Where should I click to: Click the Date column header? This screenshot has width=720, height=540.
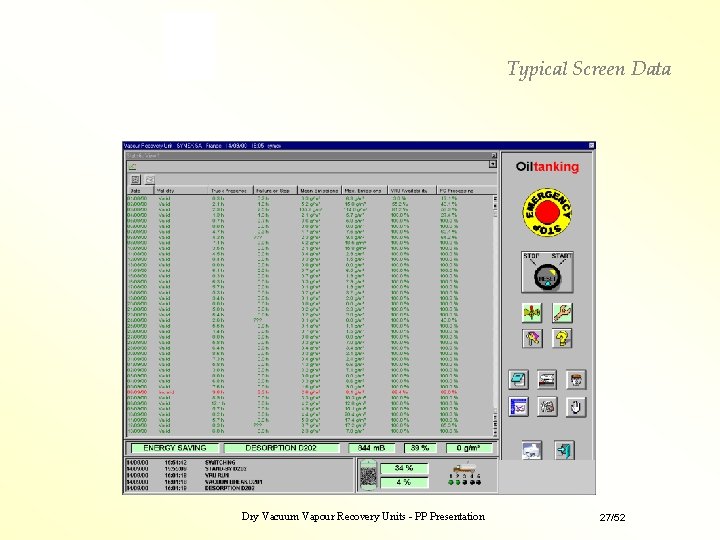coord(141,191)
